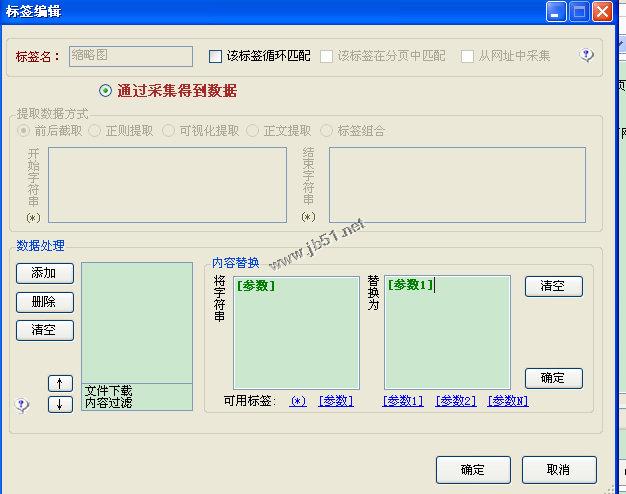Image resolution: width=626 pixels, height=494 pixels.
Task: Cancel the dialog with 取消
Action: 559,470
